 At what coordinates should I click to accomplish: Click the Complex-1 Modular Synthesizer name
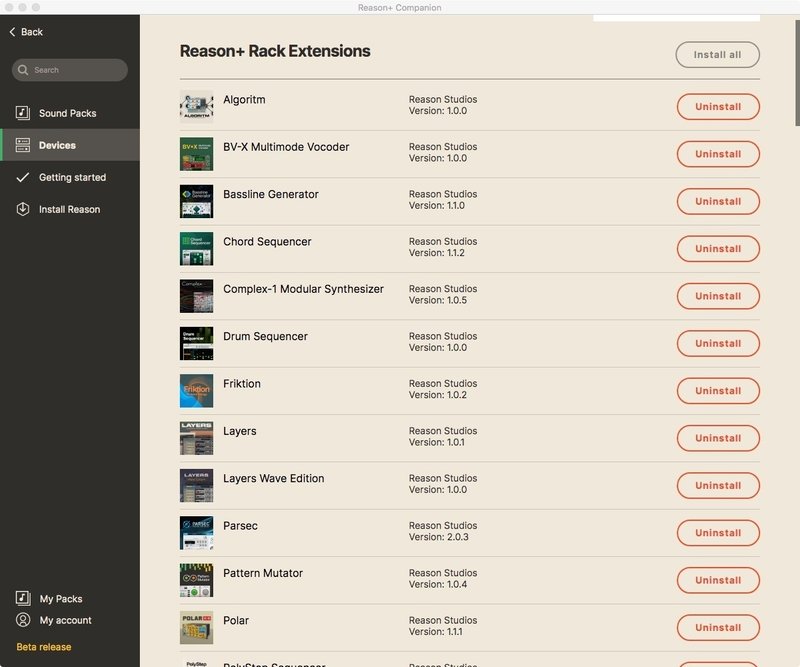tap(303, 289)
